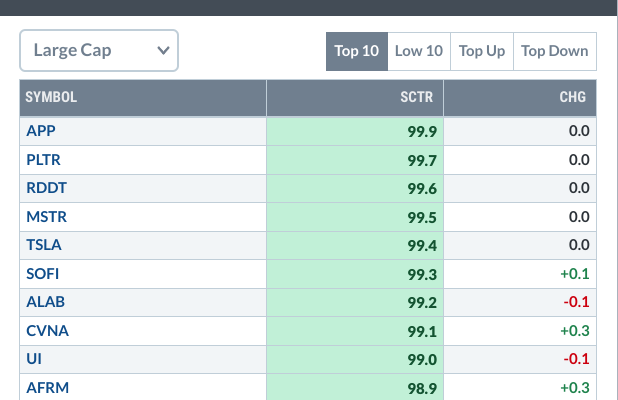618x400 pixels.
Task: Open the UI symbol link
Action: pyautogui.click(x=34, y=359)
